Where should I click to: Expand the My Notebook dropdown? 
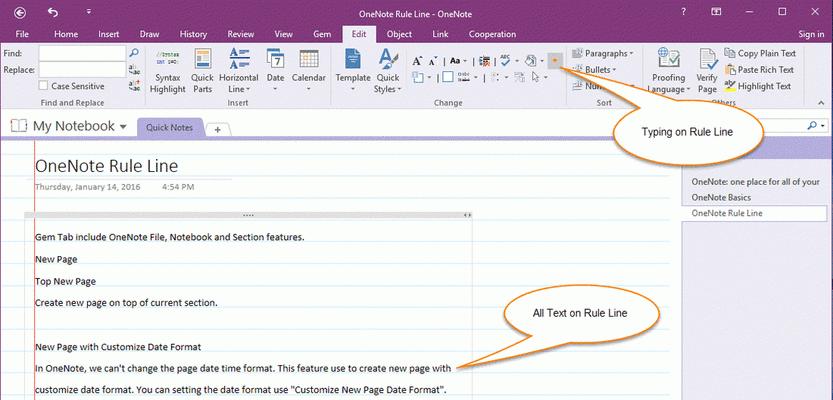click(x=123, y=127)
